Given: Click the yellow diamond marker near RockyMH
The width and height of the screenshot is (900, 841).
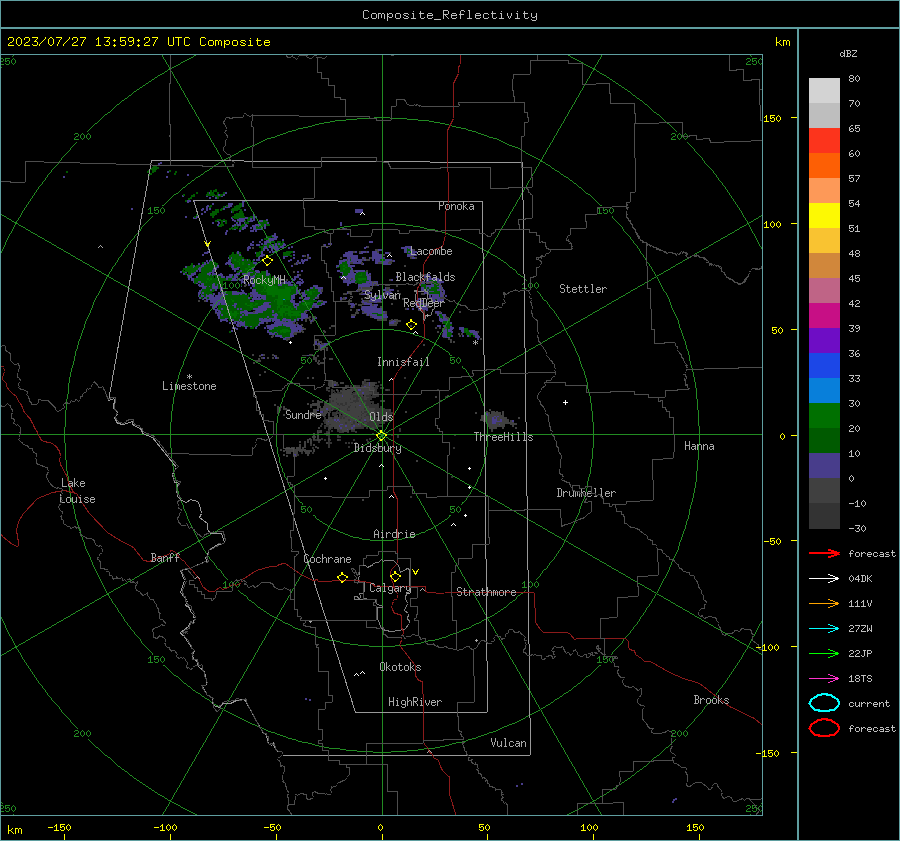Looking at the screenshot, I should (x=267, y=261).
